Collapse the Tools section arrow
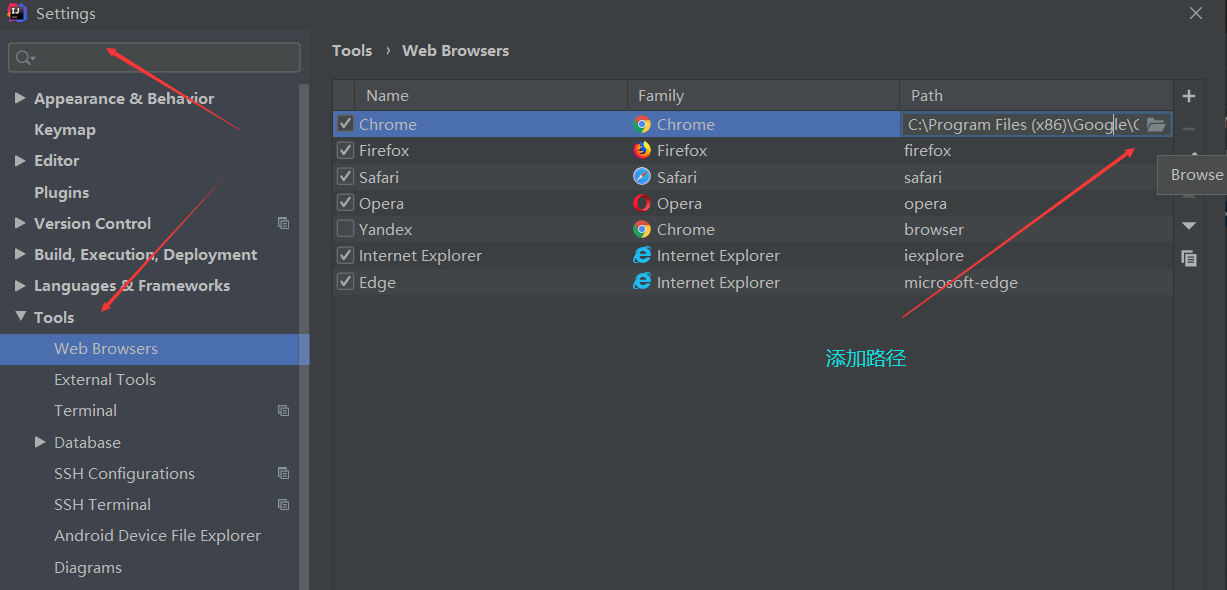The width and height of the screenshot is (1227, 590). 20,317
